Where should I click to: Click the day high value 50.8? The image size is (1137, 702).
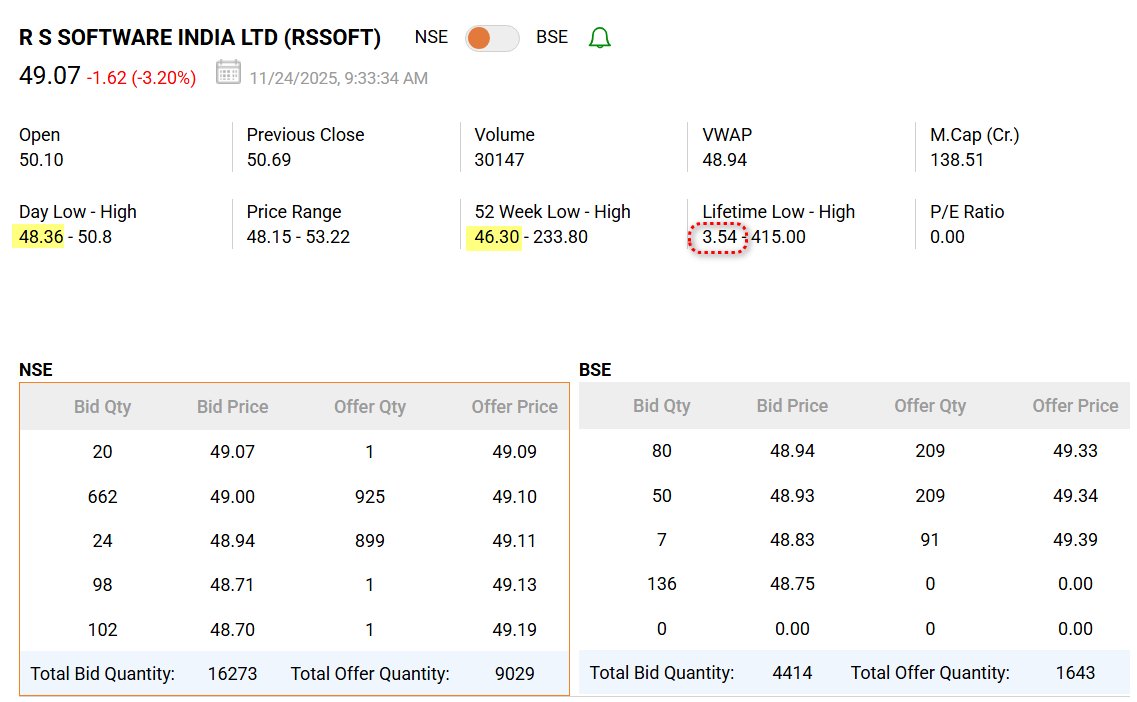[94, 237]
